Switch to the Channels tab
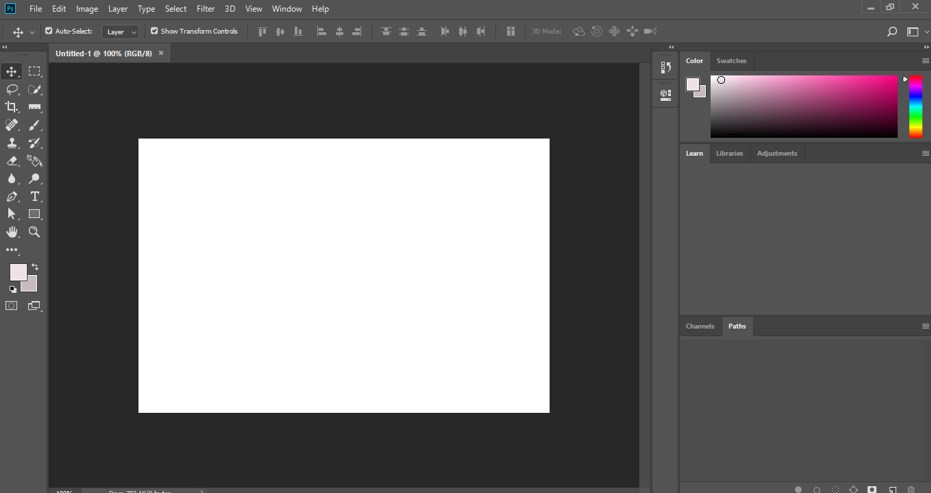Screen dimensions: 931x493 [699, 326]
